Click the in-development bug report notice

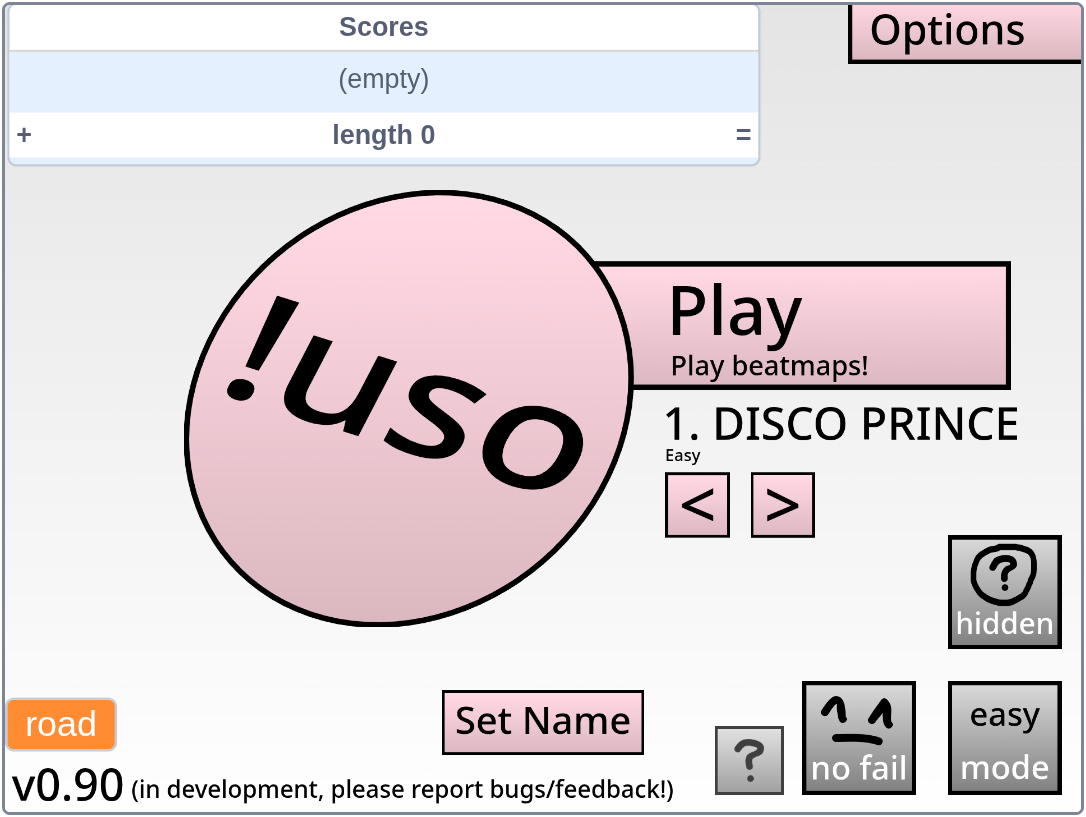point(402,789)
